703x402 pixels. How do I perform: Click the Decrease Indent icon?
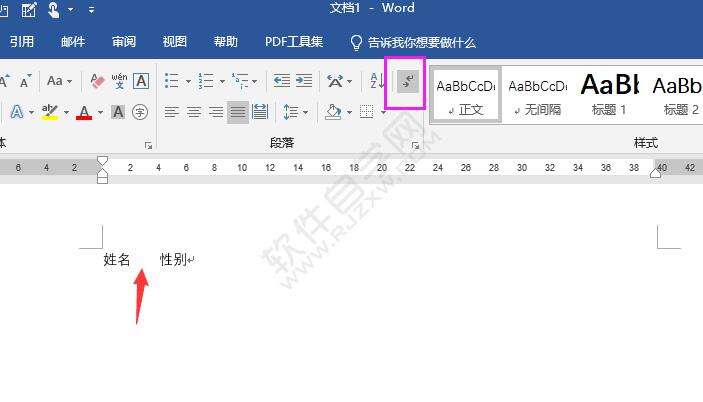[282, 81]
